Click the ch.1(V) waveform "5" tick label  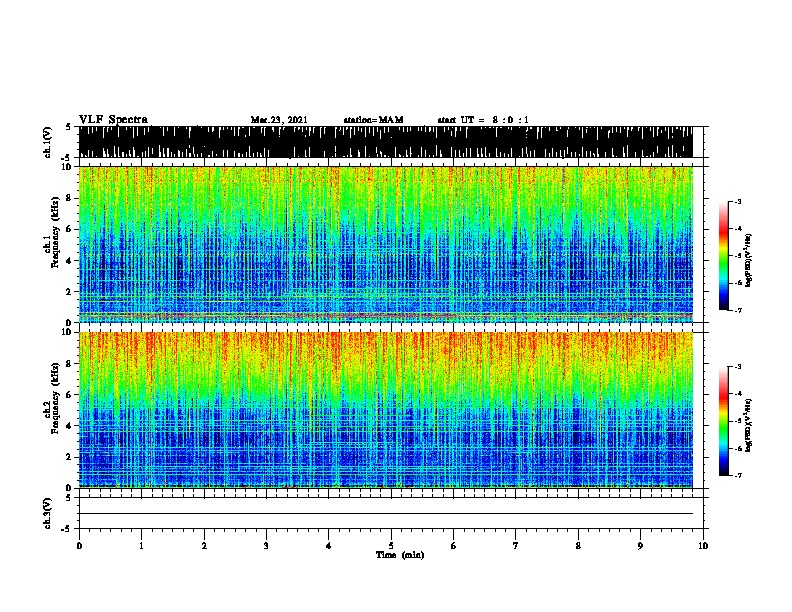[68, 127]
